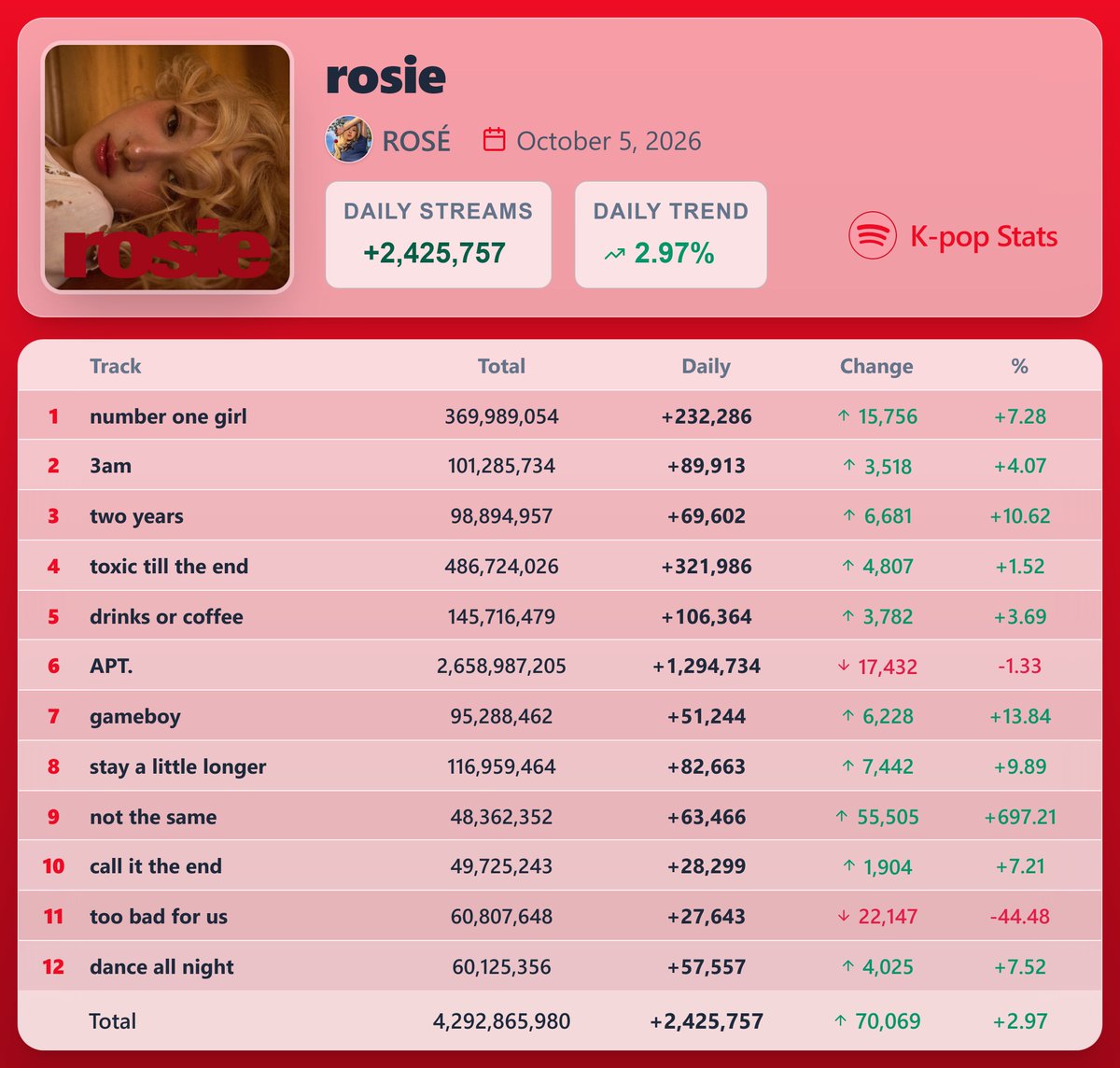The width and height of the screenshot is (1120, 1068).
Task: Click the percentage +697.21
Action: (1020, 817)
